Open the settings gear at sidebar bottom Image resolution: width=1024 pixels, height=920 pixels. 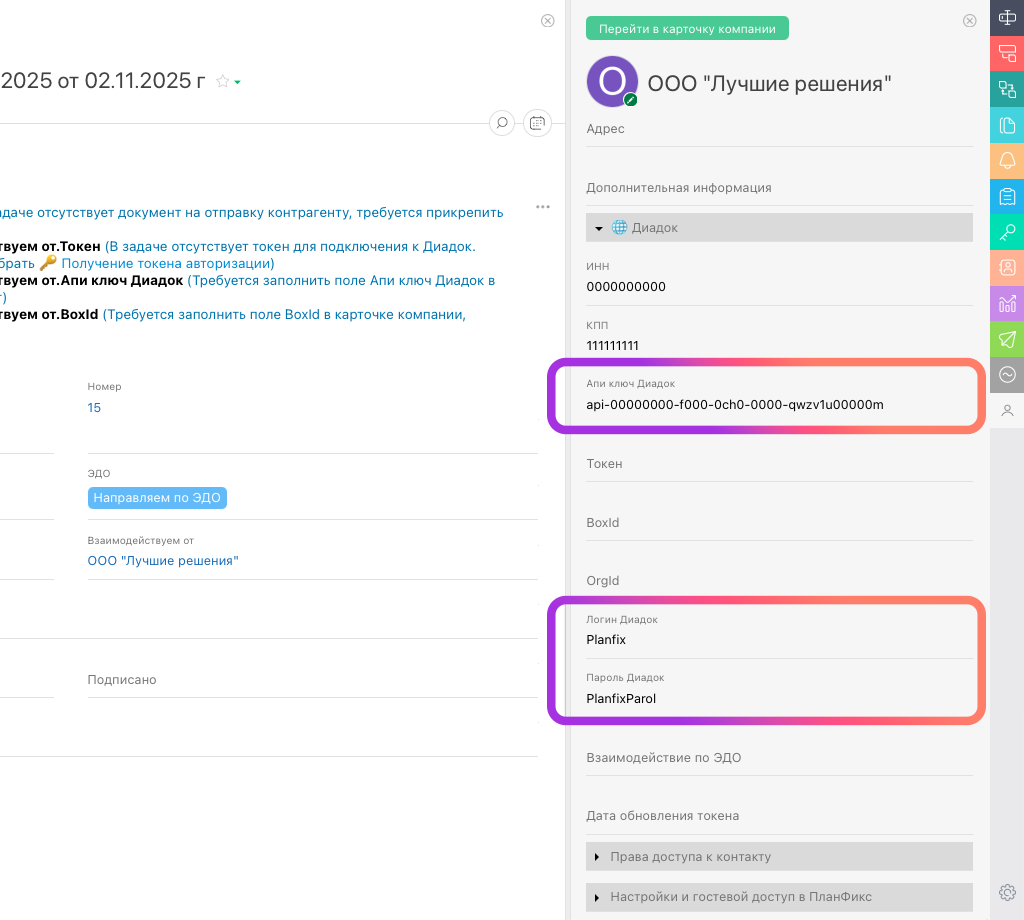tap(1007, 892)
